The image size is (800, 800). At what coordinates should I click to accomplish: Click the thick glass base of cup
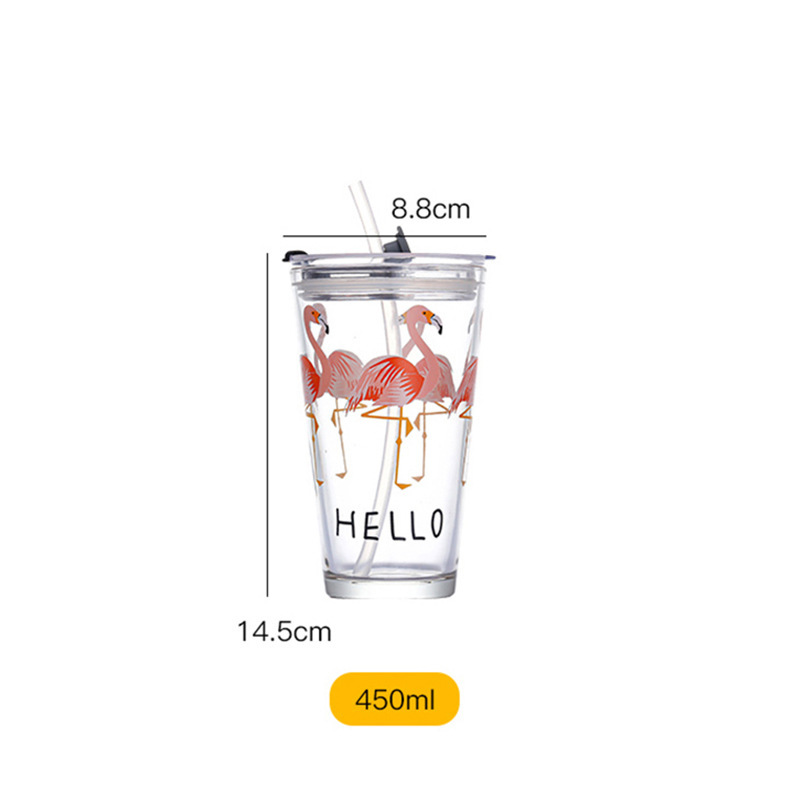390,585
